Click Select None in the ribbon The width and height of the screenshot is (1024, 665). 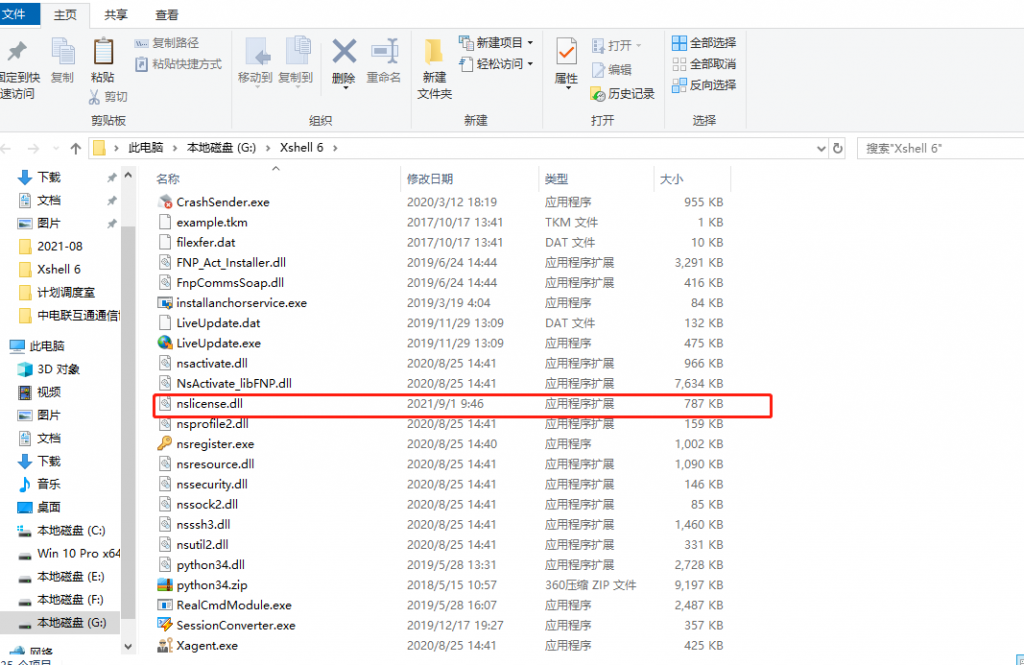(704, 64)
